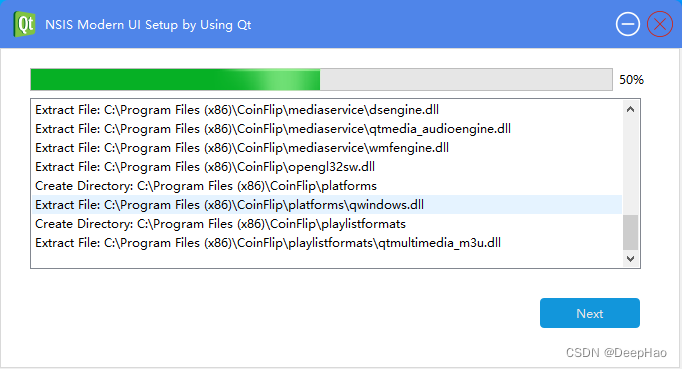Click highlighted qwindows.dll log entry
Viewport: 682px width, 369px height.
[x=327, y=205]
